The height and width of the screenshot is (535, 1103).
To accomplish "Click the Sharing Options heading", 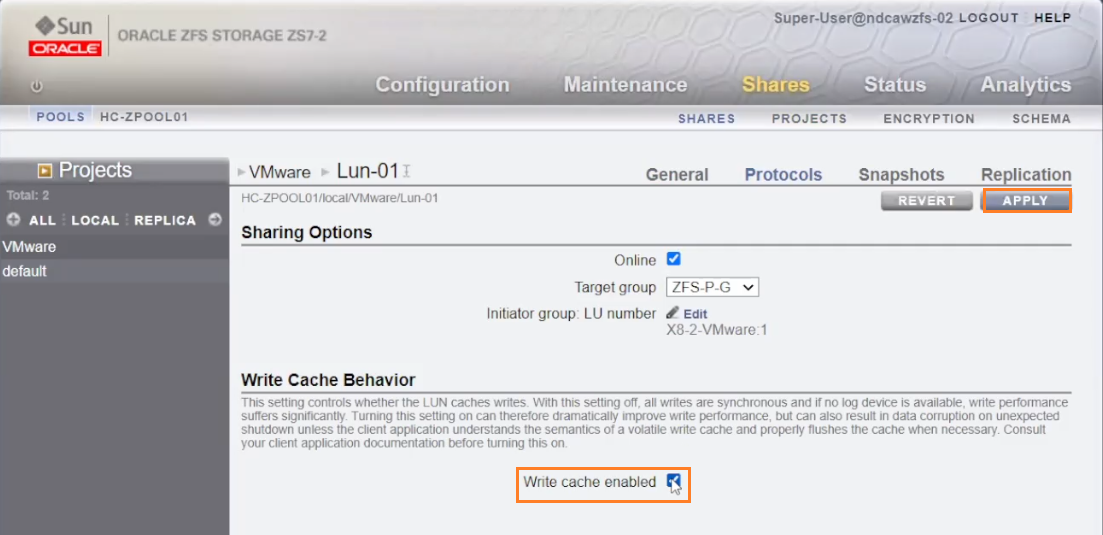I will [307, 232].
